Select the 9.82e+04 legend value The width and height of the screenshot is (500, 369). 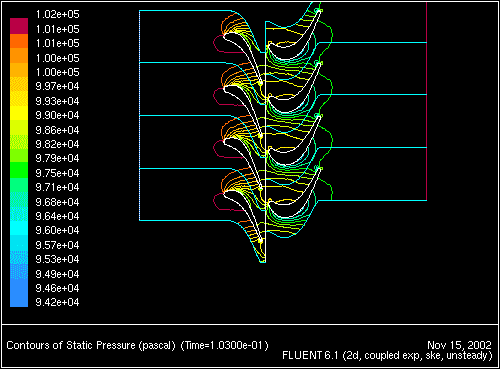tap(57, 144)
